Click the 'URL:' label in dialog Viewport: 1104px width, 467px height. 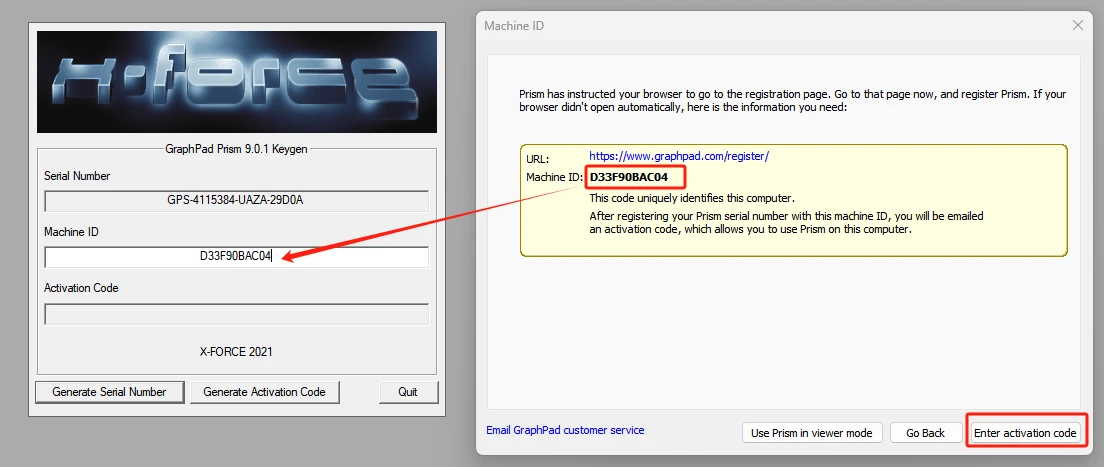coord(537,159)
